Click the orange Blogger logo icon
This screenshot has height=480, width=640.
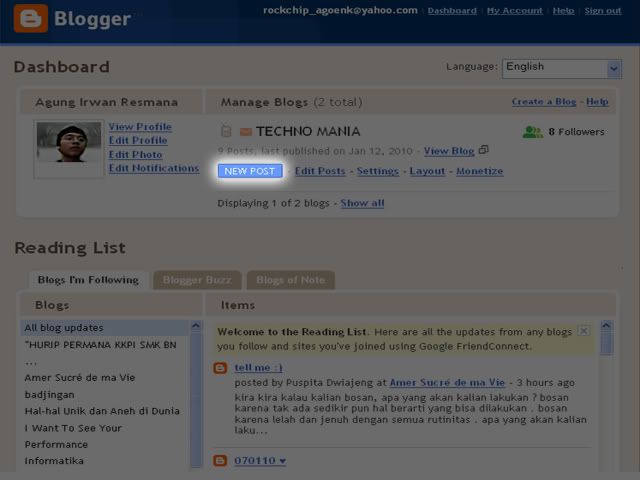point(31,18)
